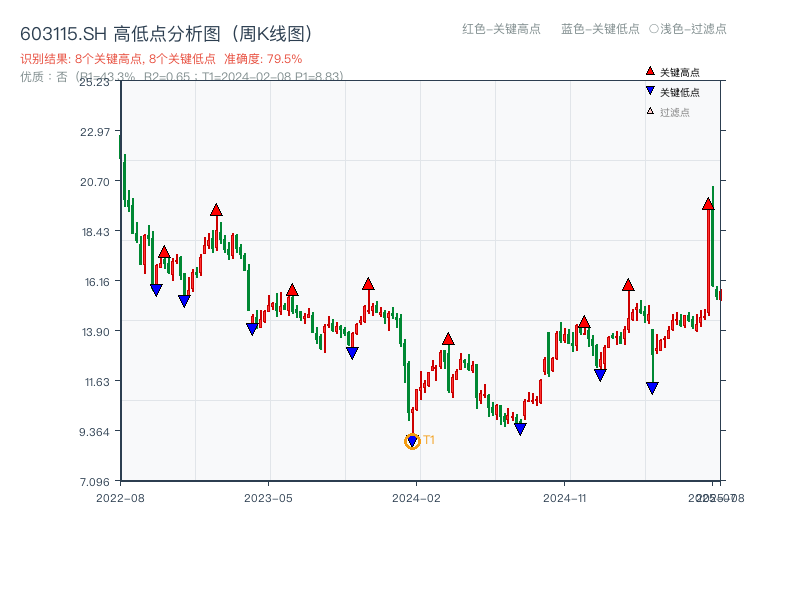Viewport: 800px width, 600px height.
Task: Click the blue key-low marker near 11.9 in January 2025
Action: 601,376
